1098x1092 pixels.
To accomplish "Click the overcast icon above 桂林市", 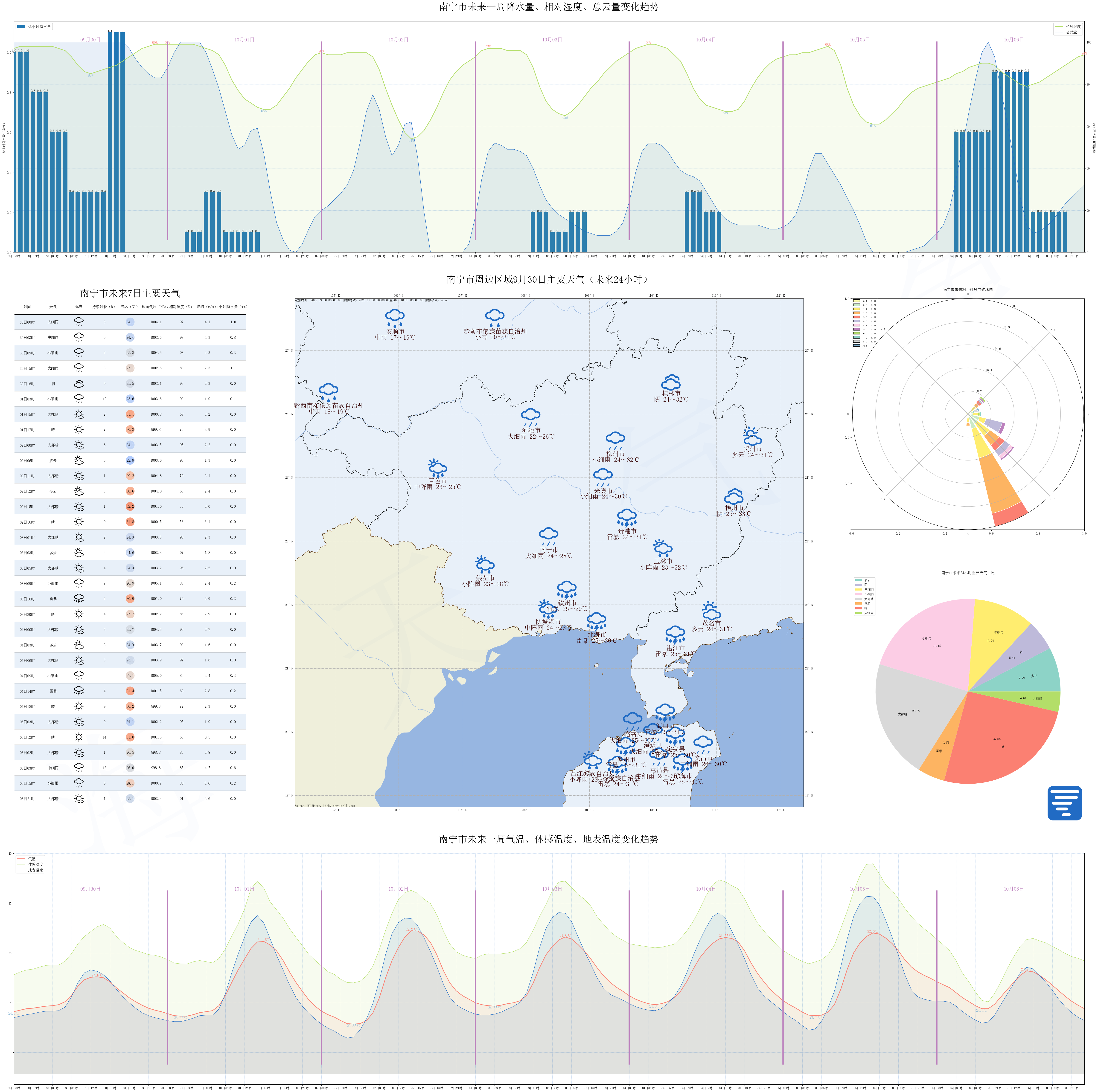I will click(x=671, y=382).
